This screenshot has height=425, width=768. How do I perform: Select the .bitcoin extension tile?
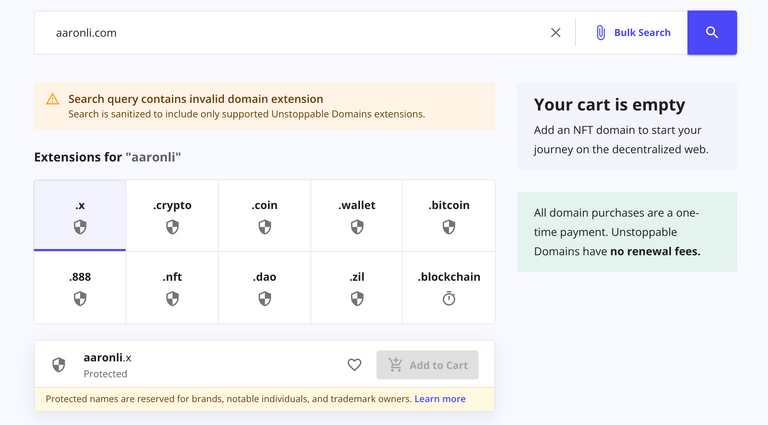[449, 215]
